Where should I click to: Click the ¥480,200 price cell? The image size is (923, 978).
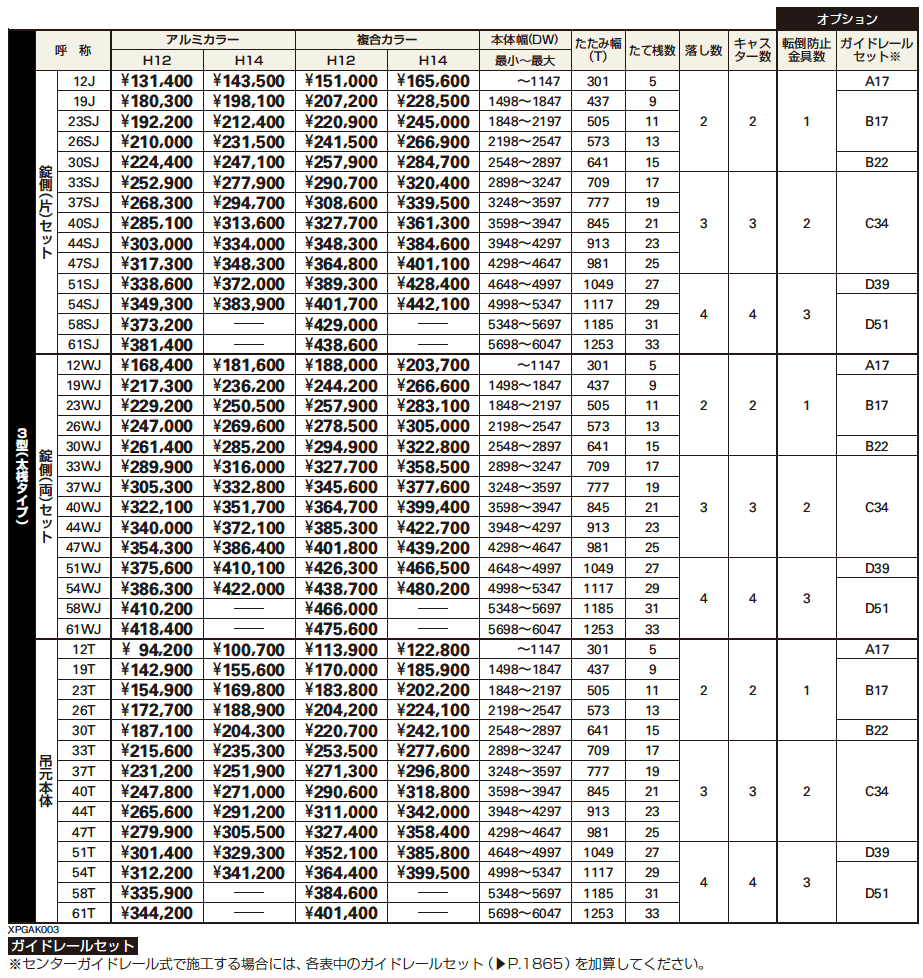433,589
